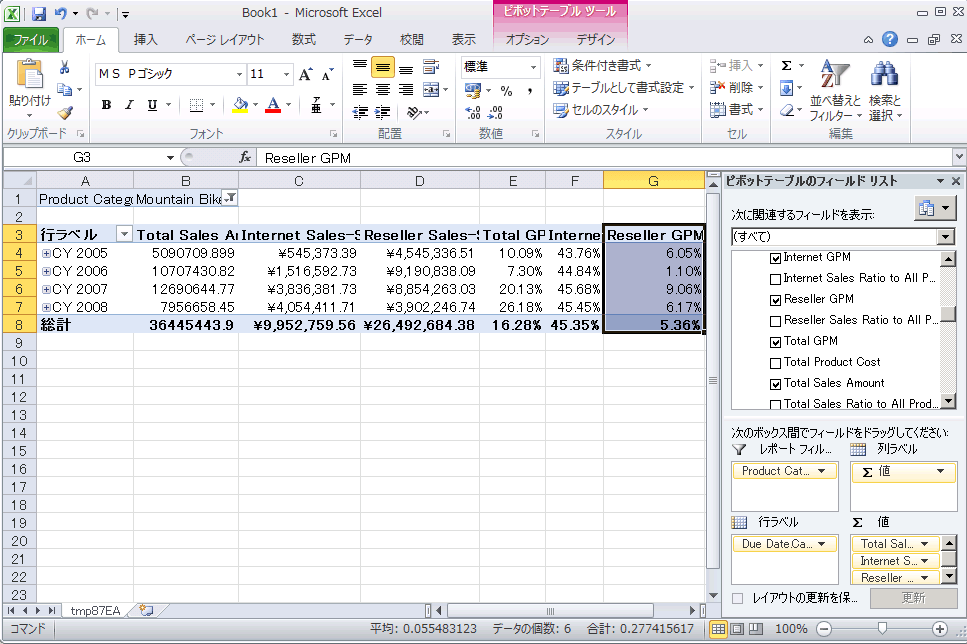This screenshot has width=967, height=644.
Task: Check Internet Sales Ratio to All P... field
Action: [776, 279]
